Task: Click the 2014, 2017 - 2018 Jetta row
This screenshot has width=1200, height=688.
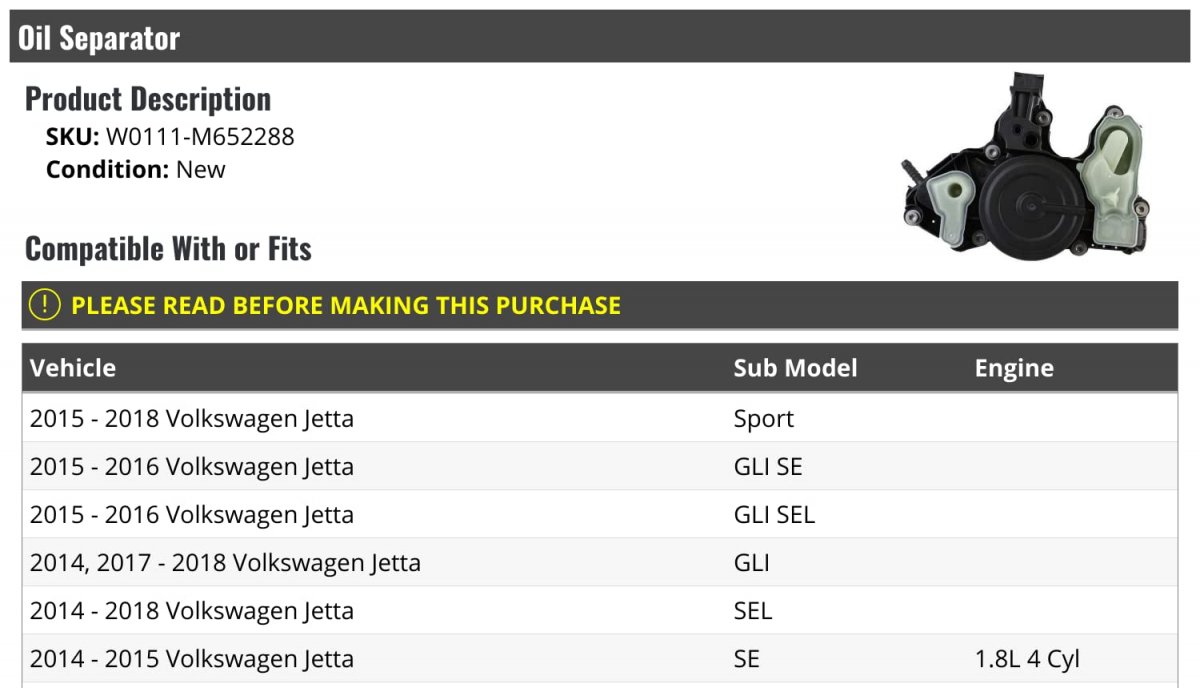Action: pyautogui.click(x=600, y=562)
